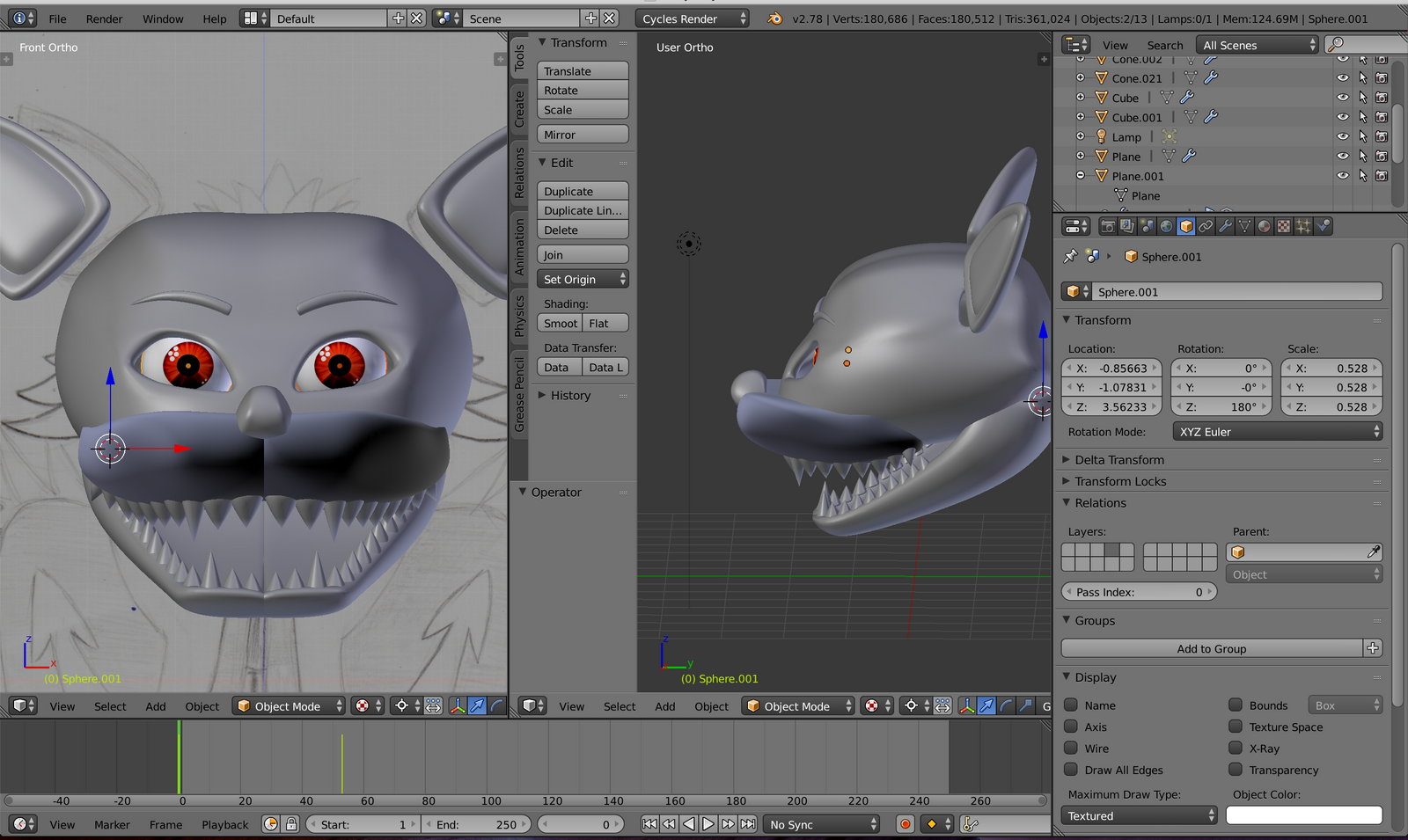Screen dimensions: 1408x840
Task: Switch to the Create tool shelf tab
Action: (519, 108)
